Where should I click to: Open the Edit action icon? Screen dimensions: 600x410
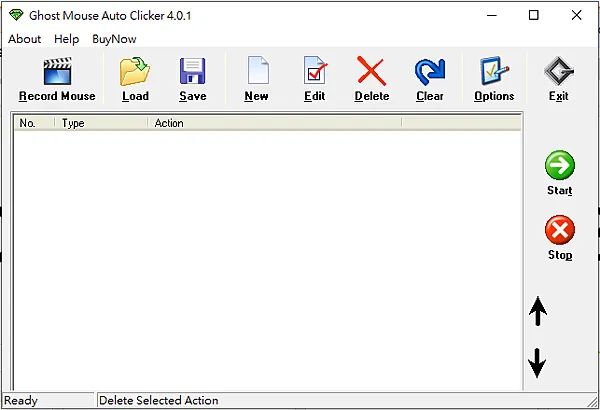point(315,70)
